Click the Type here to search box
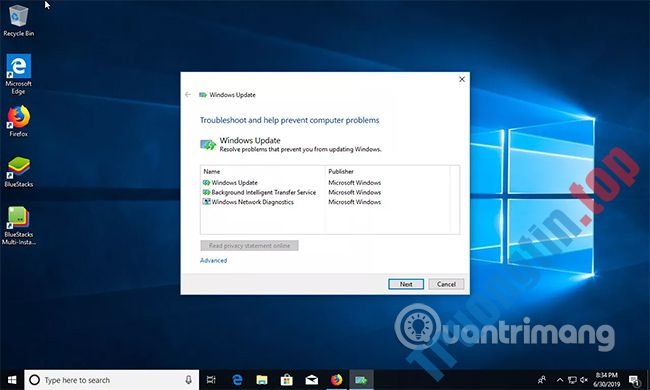The image size is (650, 390). point(112,380)
